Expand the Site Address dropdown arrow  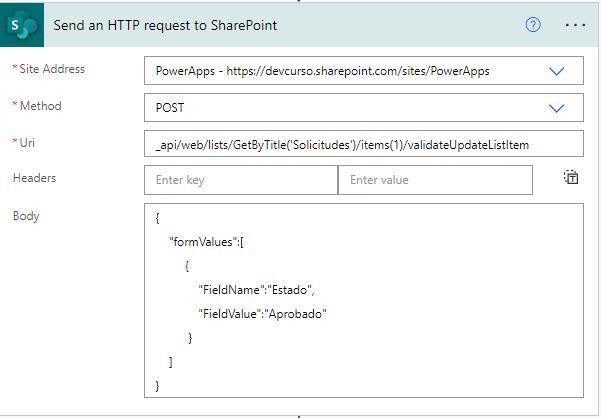(556, 71)
